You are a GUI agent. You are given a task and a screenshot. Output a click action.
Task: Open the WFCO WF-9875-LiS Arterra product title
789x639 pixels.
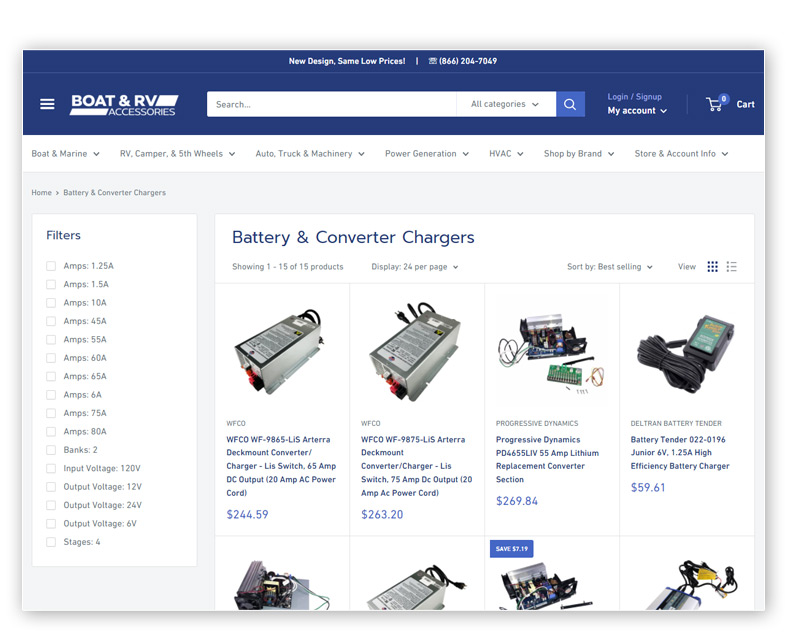click(417, 466)
